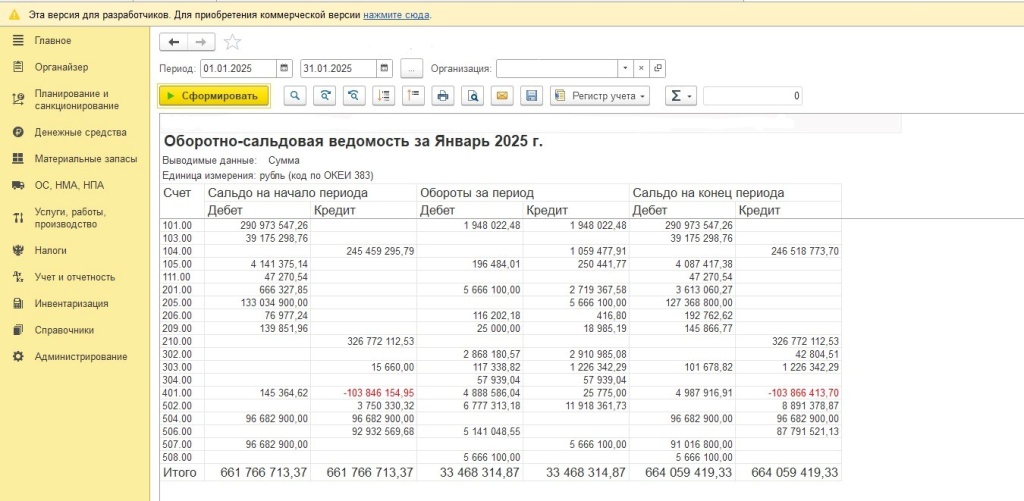Open calendar for end date 31.01.2025
Image resolution: width=1024 pixels, height=501 pixels.
[x=385, y=68]
